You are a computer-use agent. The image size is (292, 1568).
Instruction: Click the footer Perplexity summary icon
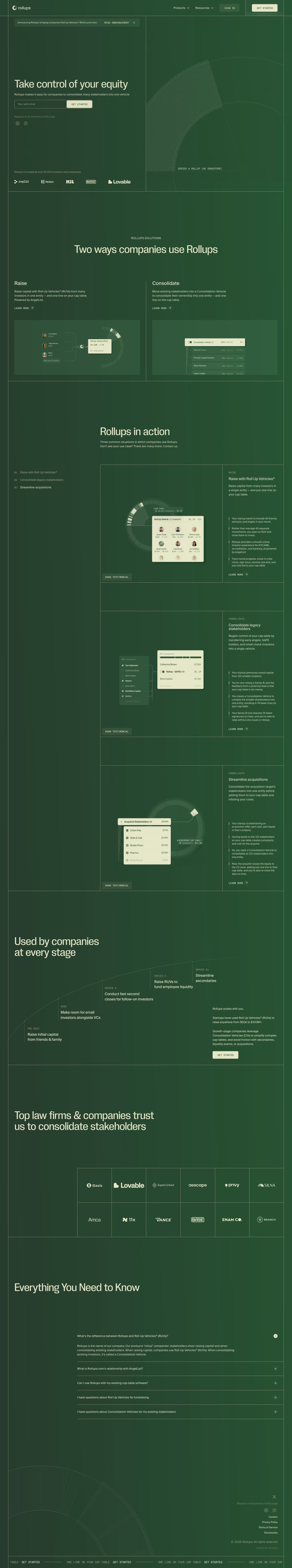(x=274, y=1510)
